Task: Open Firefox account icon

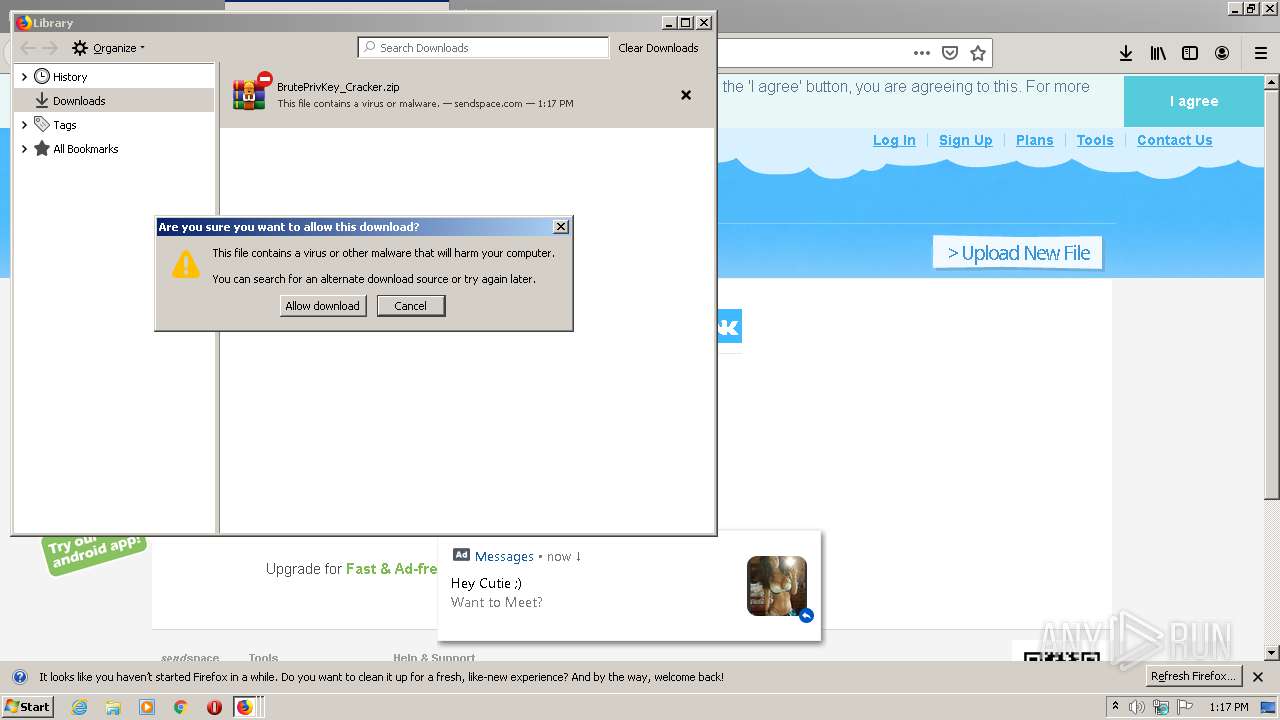Action: (x=1222, y=53)
